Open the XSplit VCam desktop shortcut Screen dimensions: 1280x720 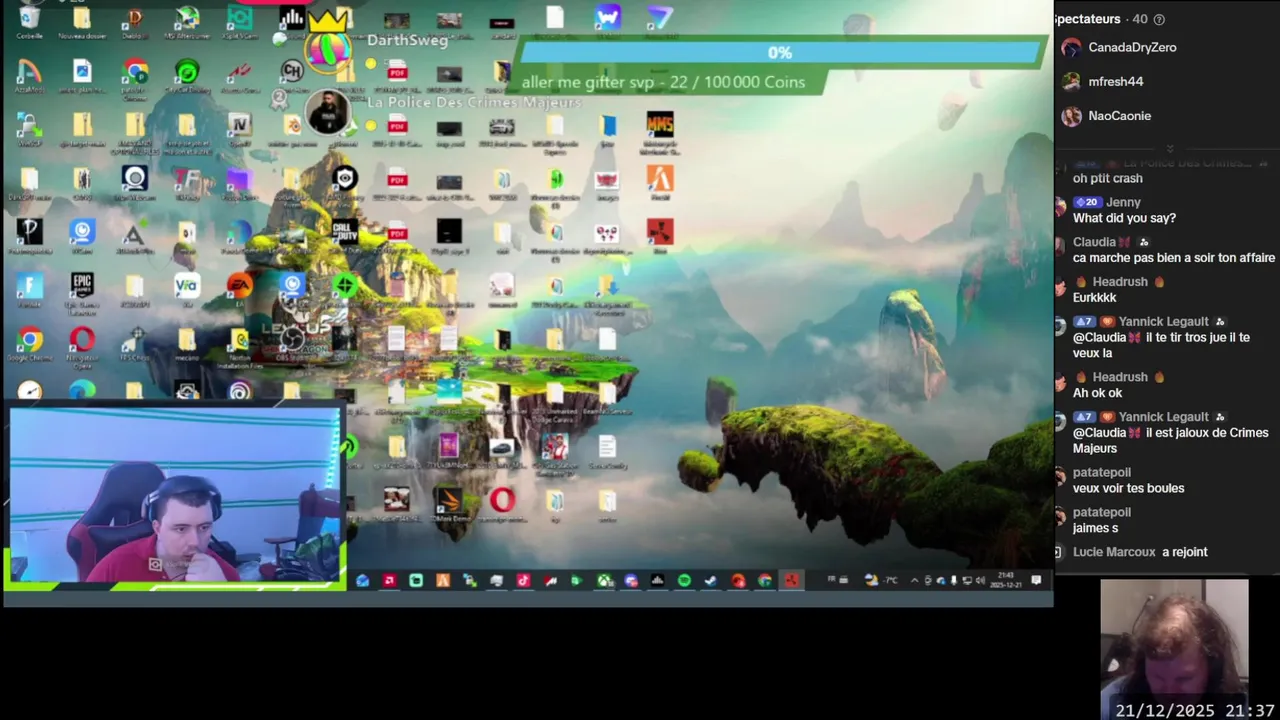coord(239,20)
